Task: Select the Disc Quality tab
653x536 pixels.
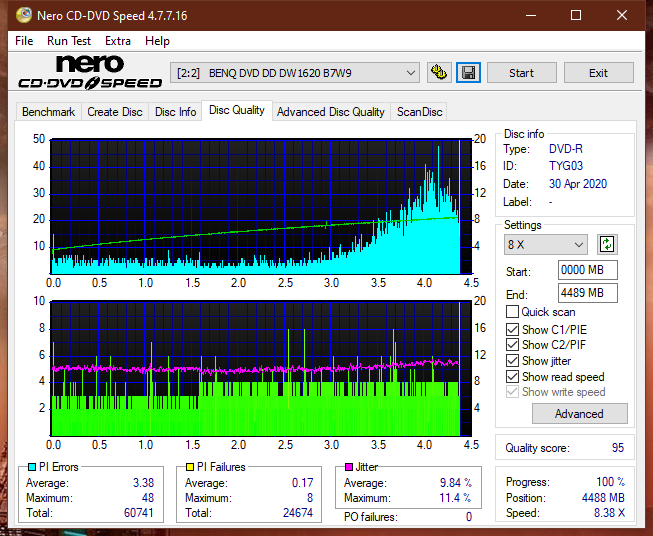Action: (x=237, y=110)
